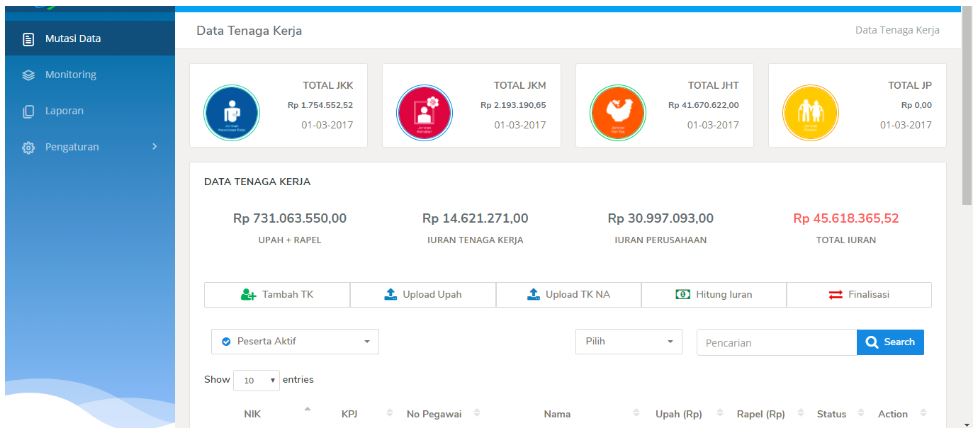Click the TOTAL JKK Rp 1.754.552,52 amount
Viewport: 980px width, 435px height.
click(x=320, y=105)
